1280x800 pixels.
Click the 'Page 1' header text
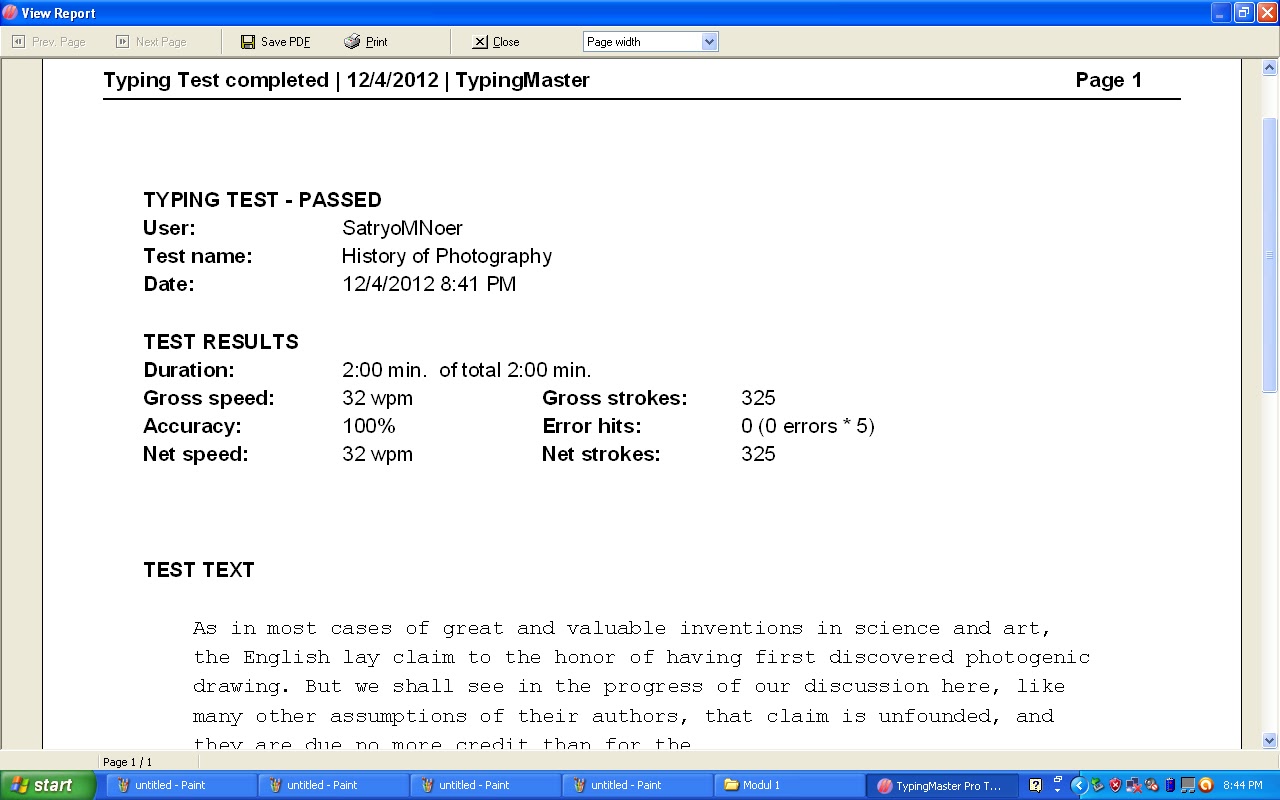(x=1109, y=80)
